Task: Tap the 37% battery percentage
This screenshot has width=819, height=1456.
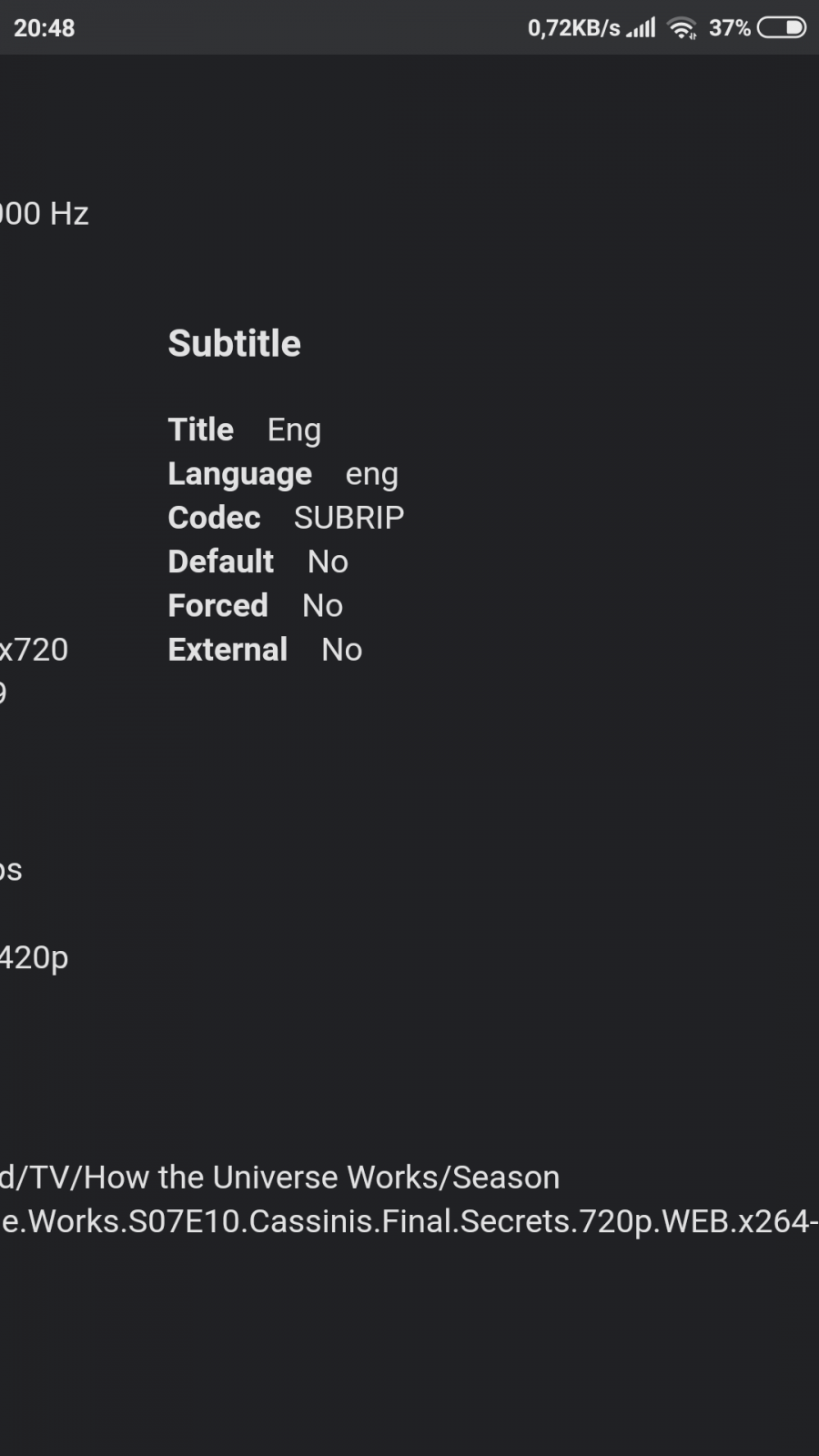Action: pos(729,28)
